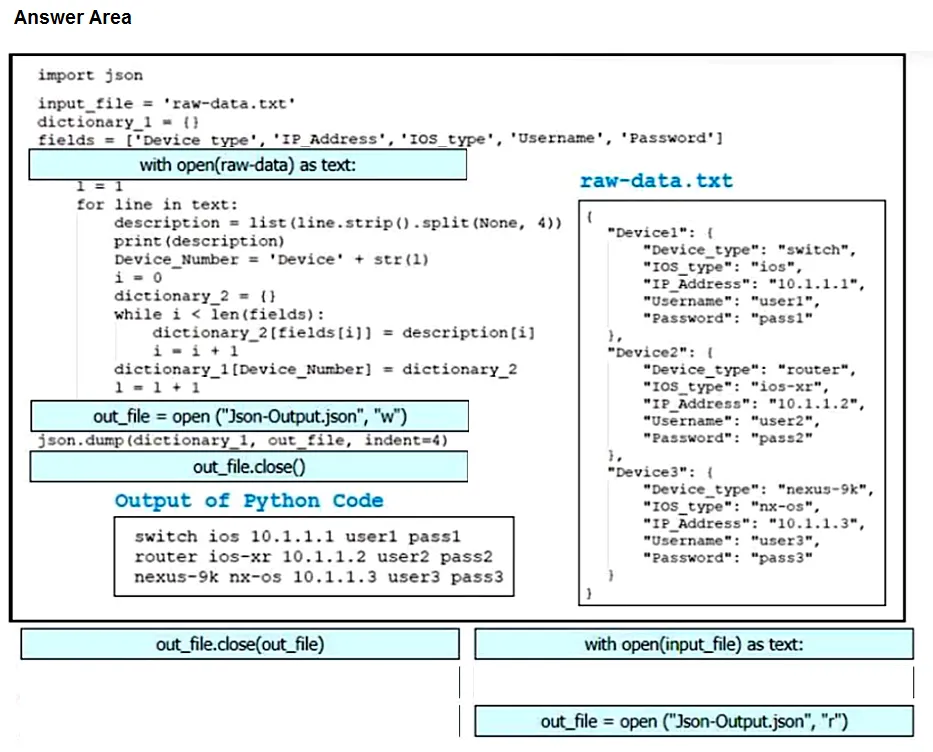
Task: Click the 'print(description)' statement
Action: (x=199, y=241)
